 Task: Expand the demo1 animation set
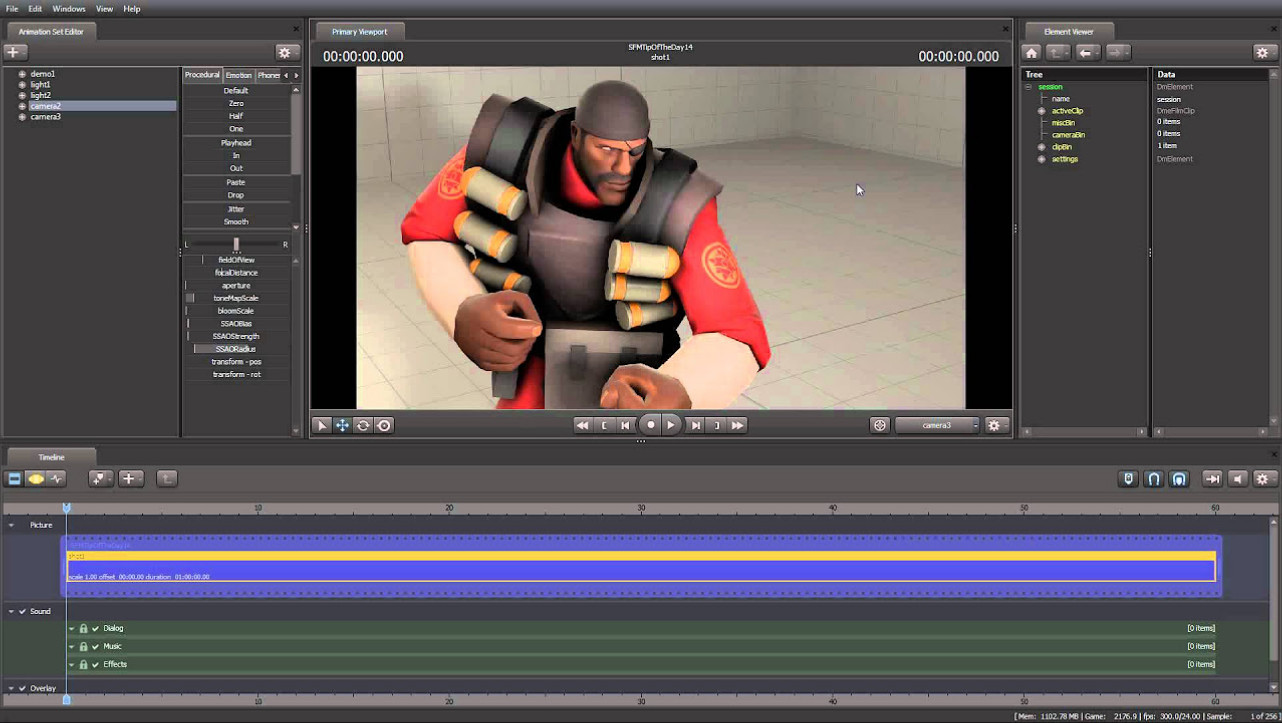point(22,74)
